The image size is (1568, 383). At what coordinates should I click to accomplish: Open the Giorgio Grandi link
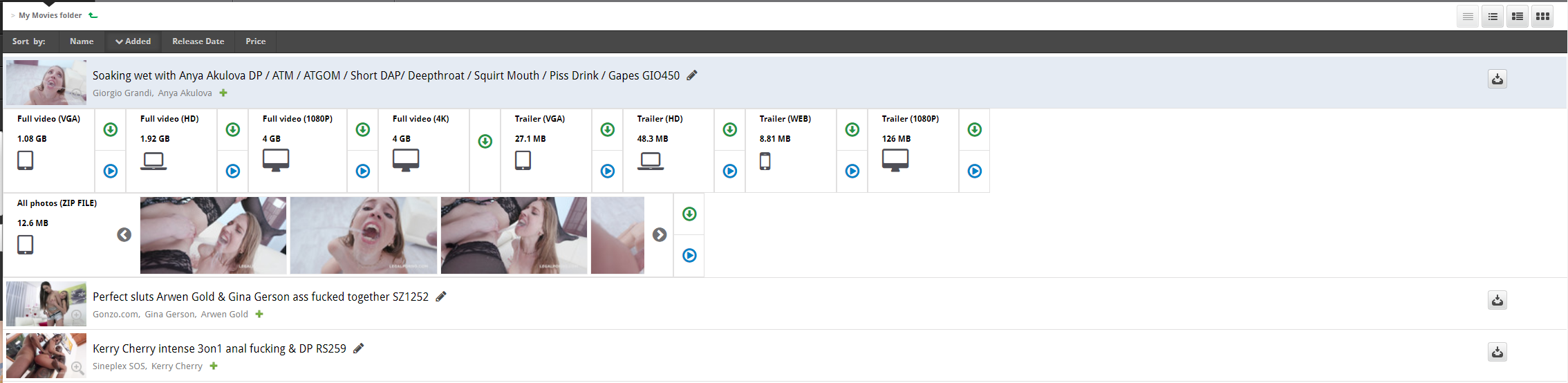pyautogui.click(x=122, y=93)
